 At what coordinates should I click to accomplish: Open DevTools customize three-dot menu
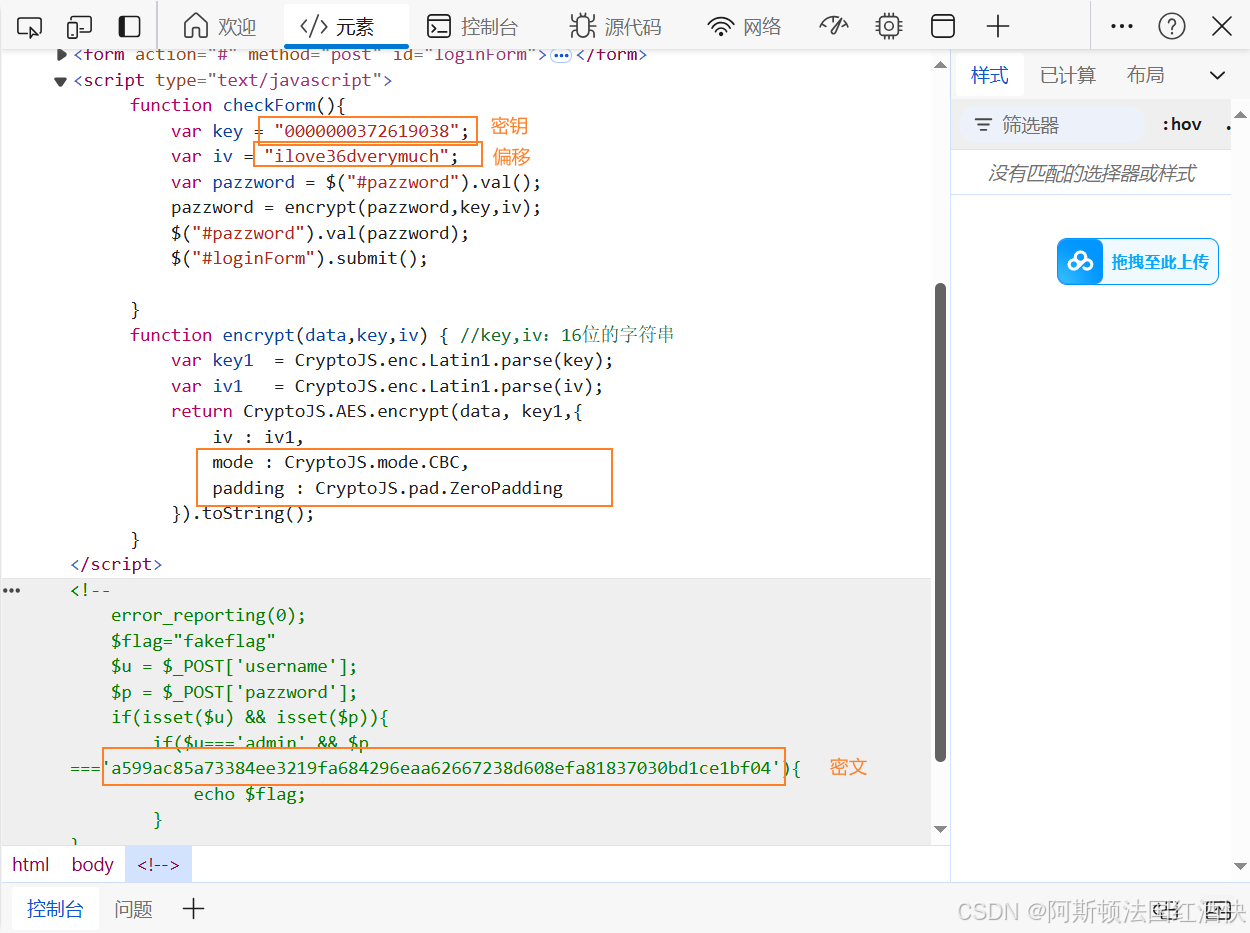pos(1122,26)
